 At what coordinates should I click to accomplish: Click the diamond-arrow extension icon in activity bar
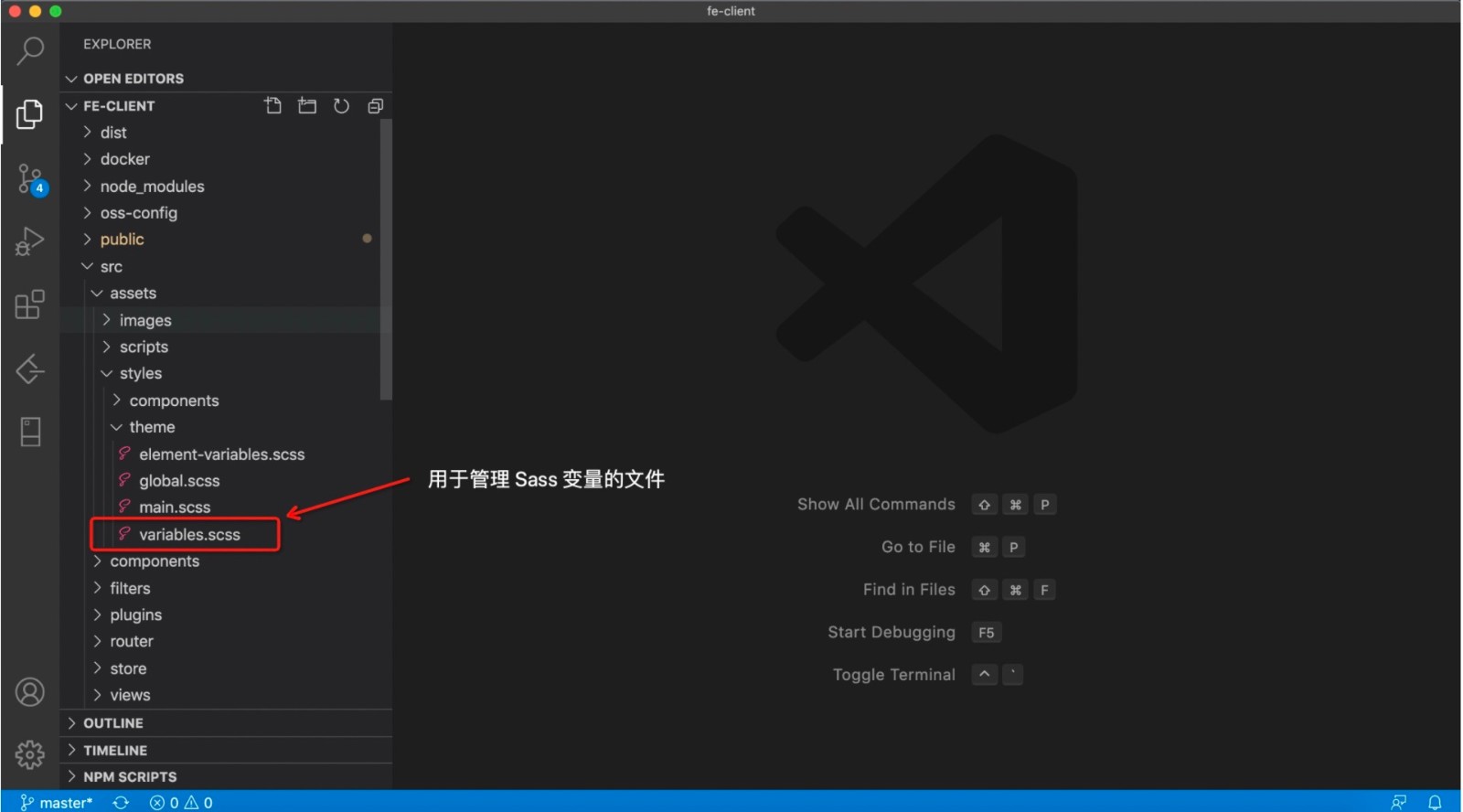(30, 369)
